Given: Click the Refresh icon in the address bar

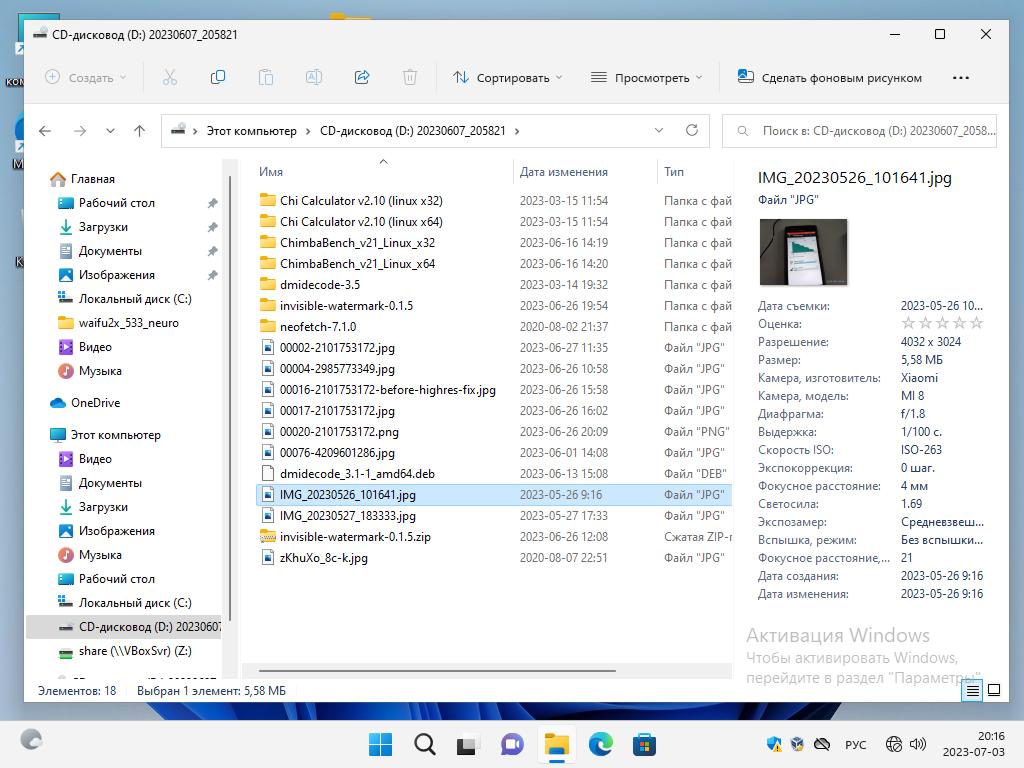Looking at the screenshot, I should (x=691, y=131).
